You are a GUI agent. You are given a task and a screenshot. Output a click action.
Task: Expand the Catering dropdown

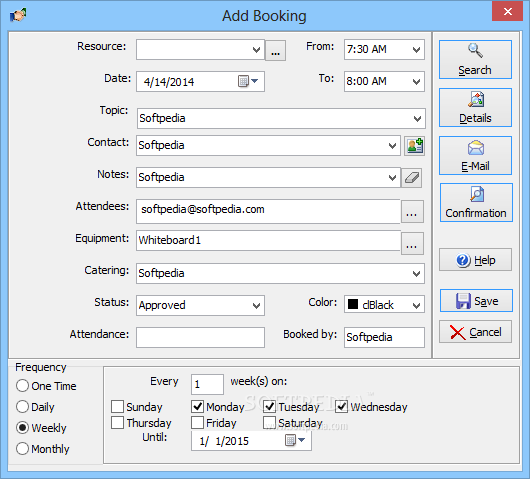(x=416, y=273)
